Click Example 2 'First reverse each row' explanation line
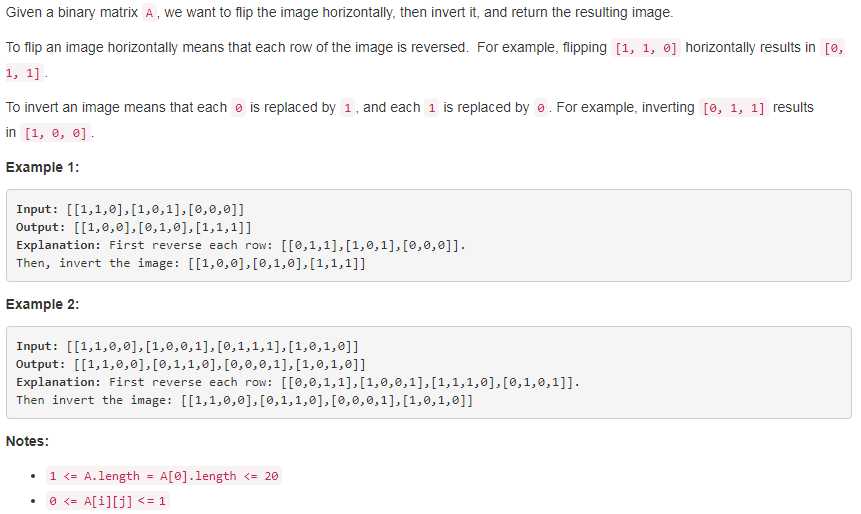 click(x=298, y=382)
